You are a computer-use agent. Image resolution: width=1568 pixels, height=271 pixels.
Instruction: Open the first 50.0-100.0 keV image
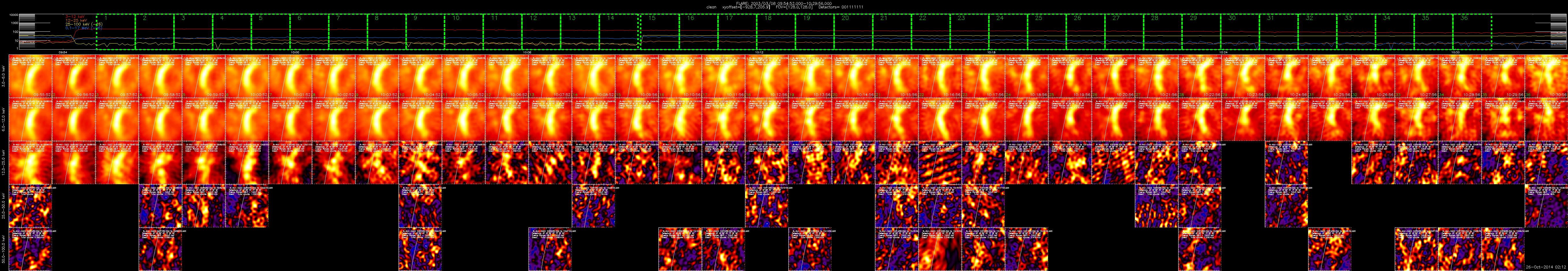point(30,250)
